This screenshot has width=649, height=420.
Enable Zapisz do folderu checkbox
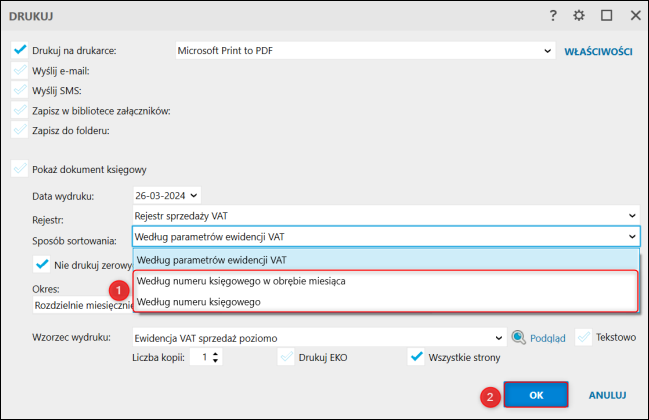pyautogui.click(x=19, y=130)
